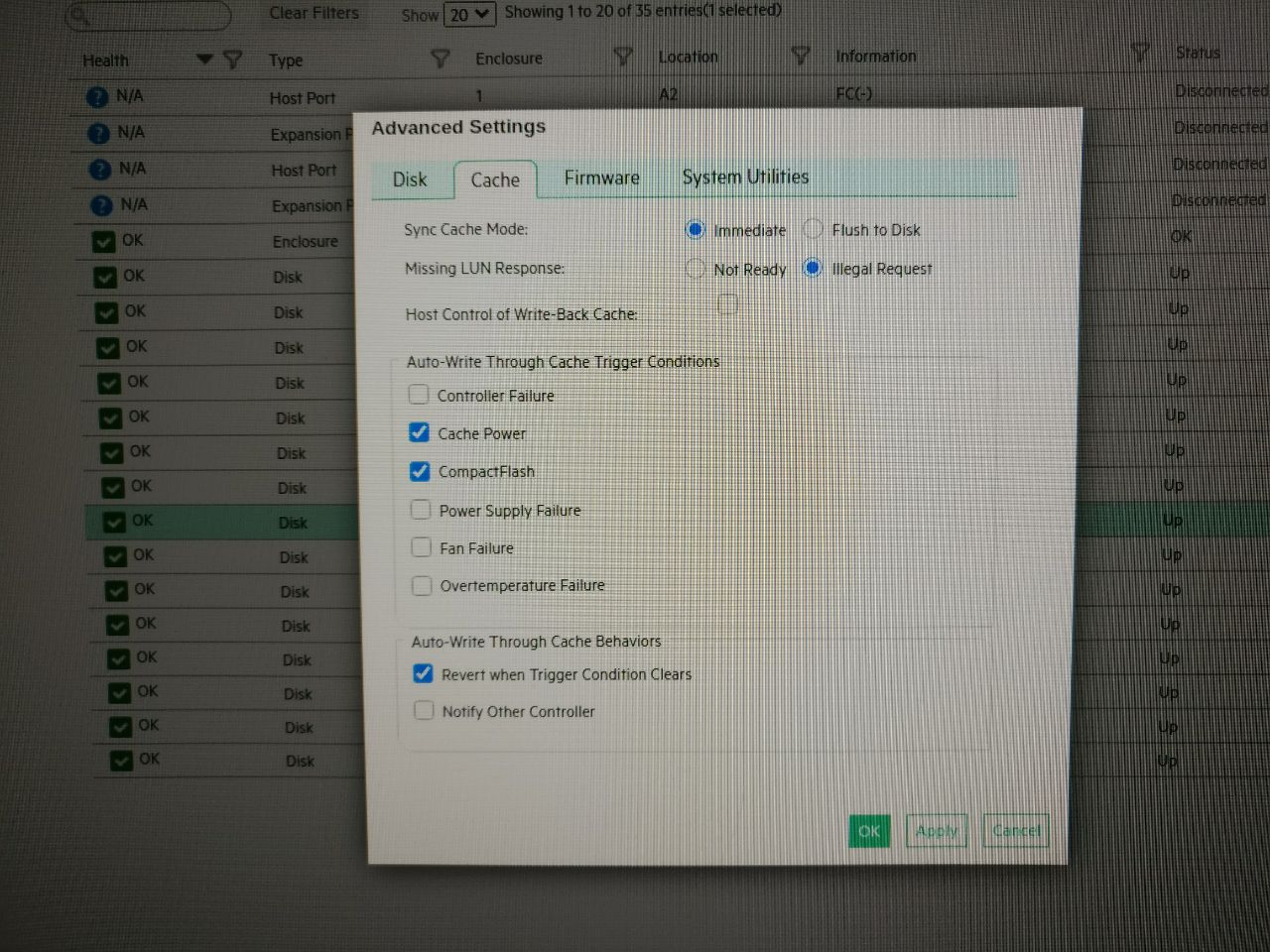Open the System Utilities tab
Screen dimensions: 1270x952
point(745,177)
